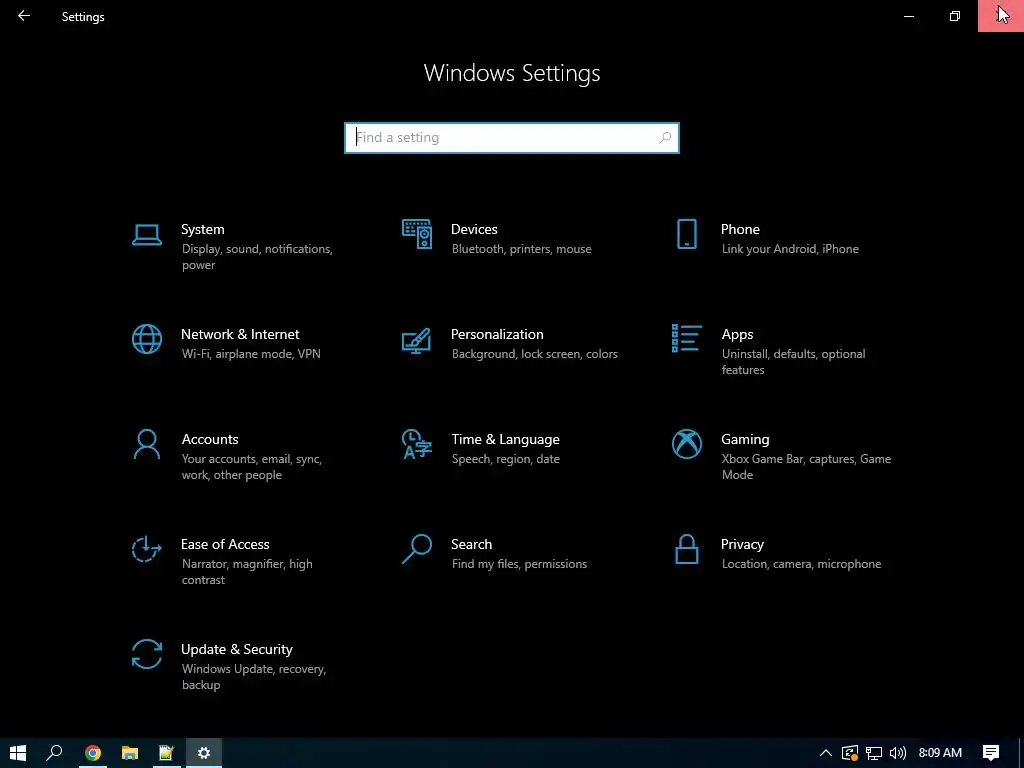The height and width of the screenshot is (768, 1024).
Task: Launch Google Chrome from the taskbar
Action: tap(93, 753)
